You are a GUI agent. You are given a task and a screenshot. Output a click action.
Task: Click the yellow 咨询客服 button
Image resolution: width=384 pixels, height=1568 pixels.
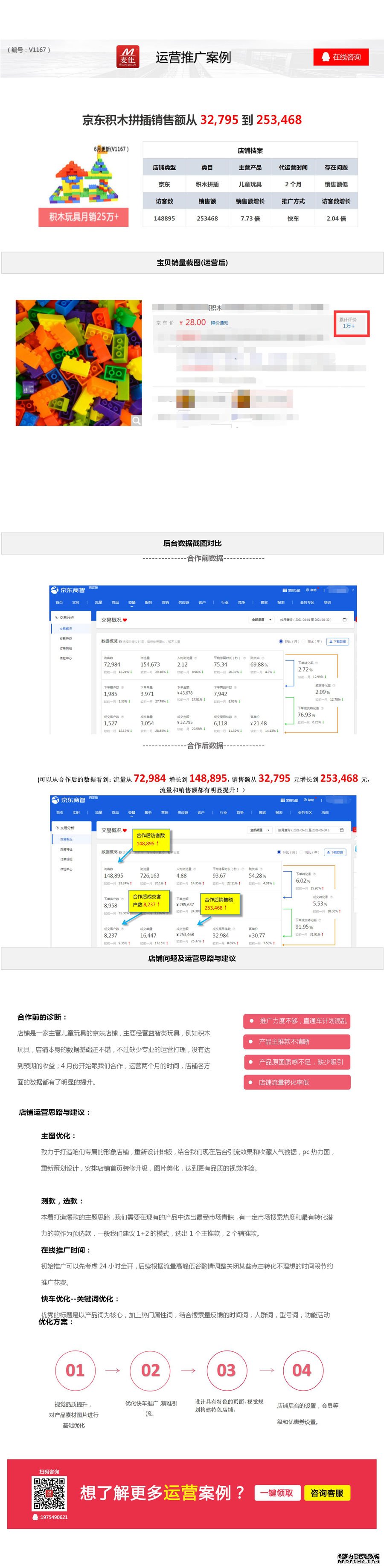click(327, 1493)
